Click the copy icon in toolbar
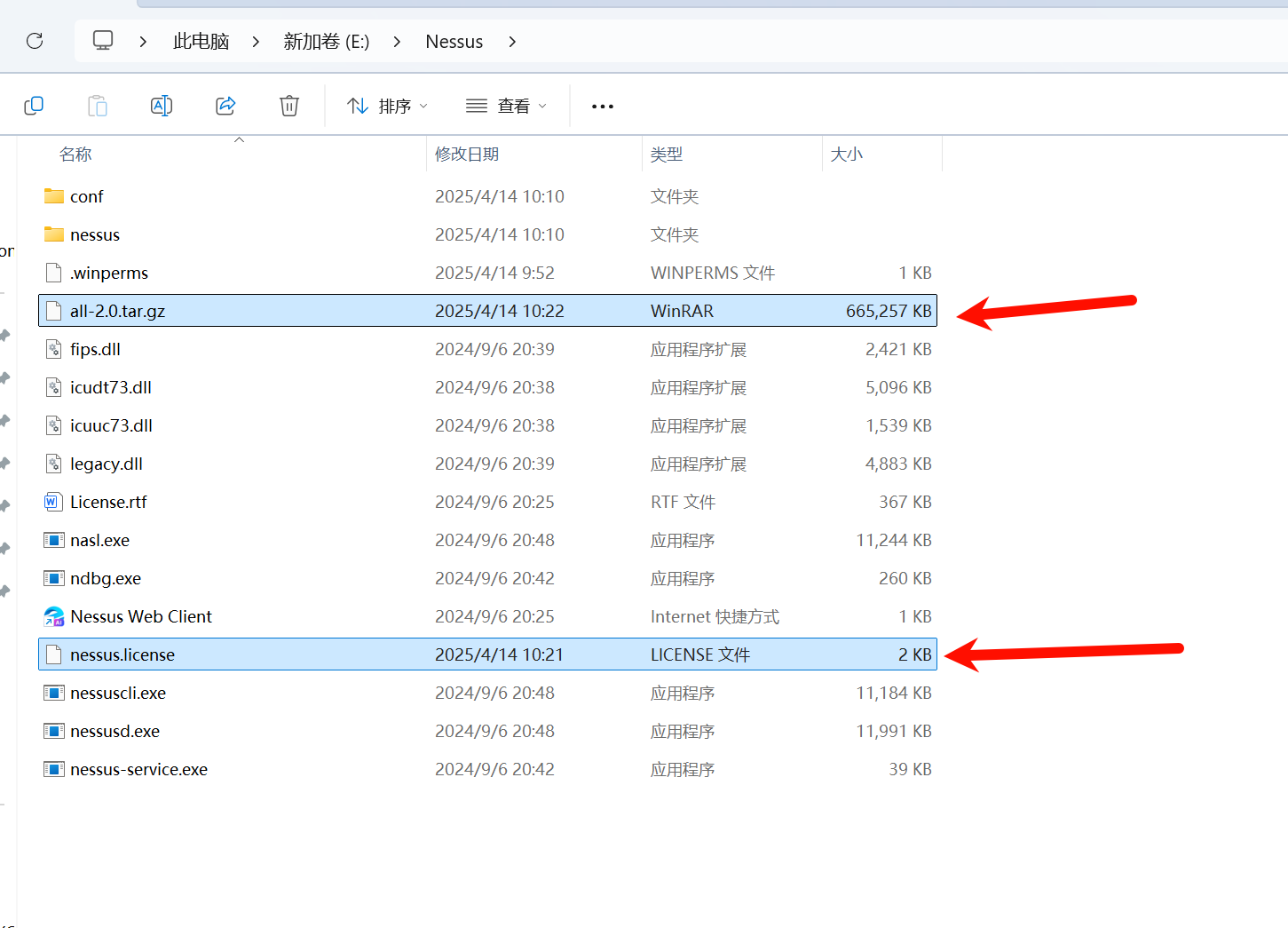1288x928 pixels. coord(34,106)
